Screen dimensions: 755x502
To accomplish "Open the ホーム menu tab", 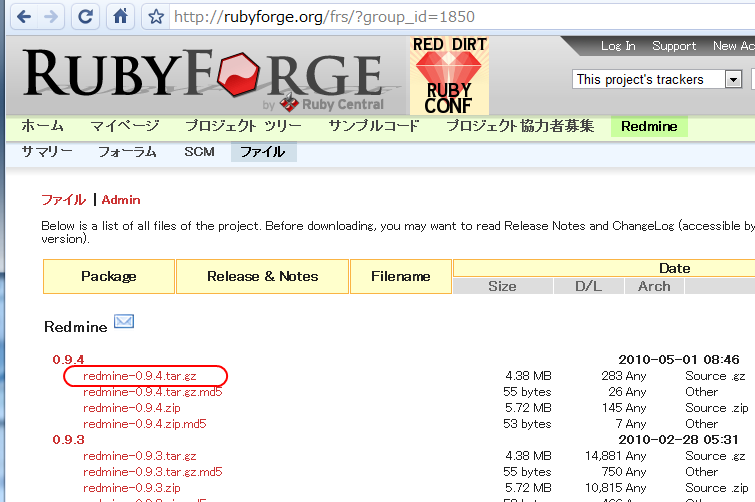I will point(42,126).
